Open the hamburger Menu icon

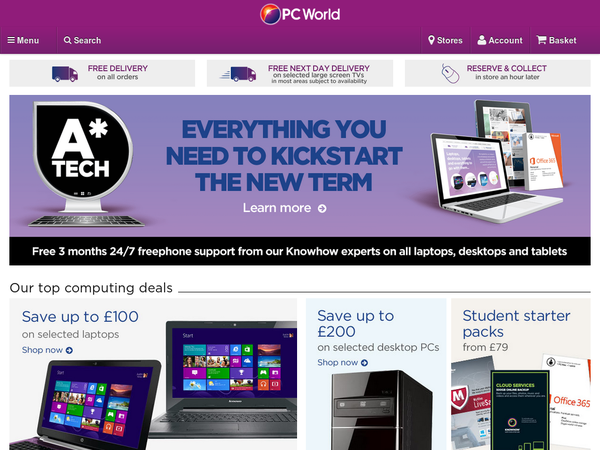coord(11,40)
